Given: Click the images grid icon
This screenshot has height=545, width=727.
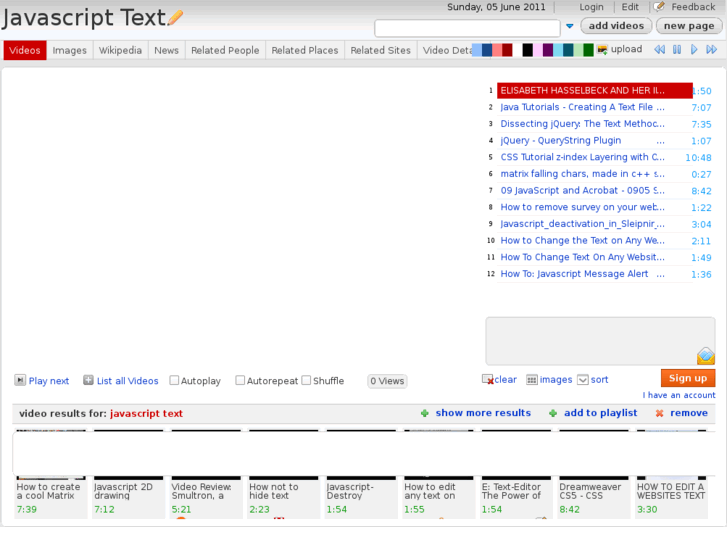Looking at the screenshot, I should (532, 380).
